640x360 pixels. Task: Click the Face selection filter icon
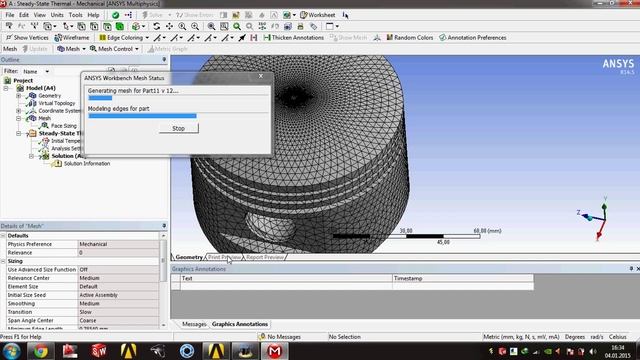[x=107, y=27]
